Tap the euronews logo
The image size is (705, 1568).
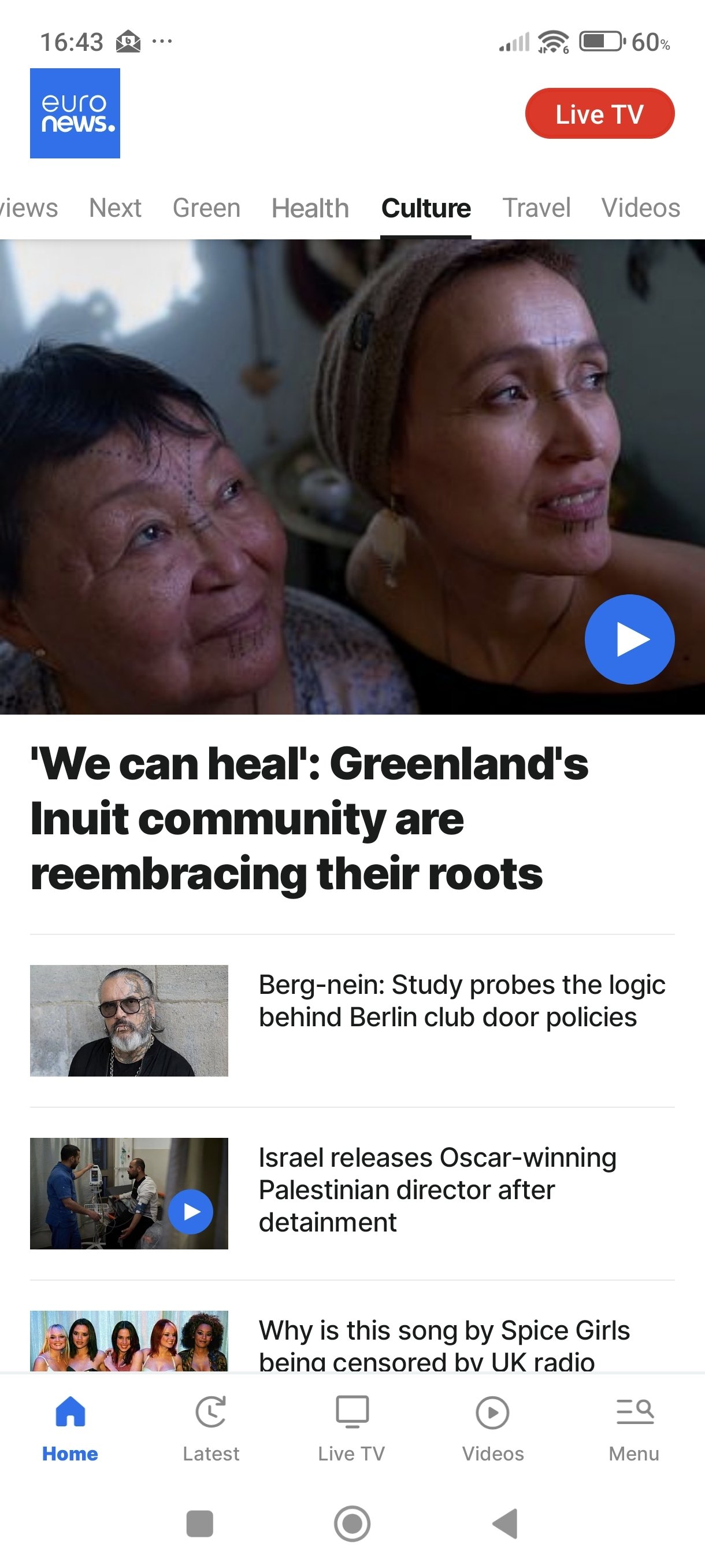pyautogui.click(x=75, y=113)
